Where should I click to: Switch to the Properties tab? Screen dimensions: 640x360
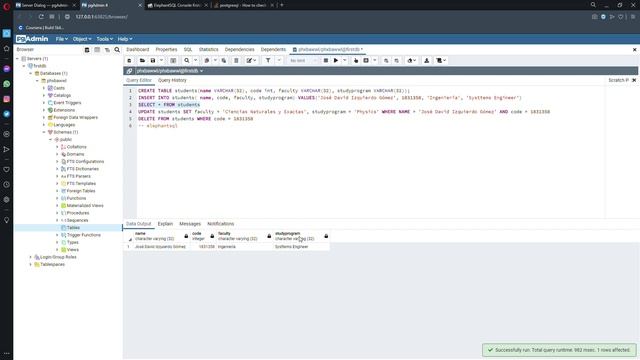(166, 49)
